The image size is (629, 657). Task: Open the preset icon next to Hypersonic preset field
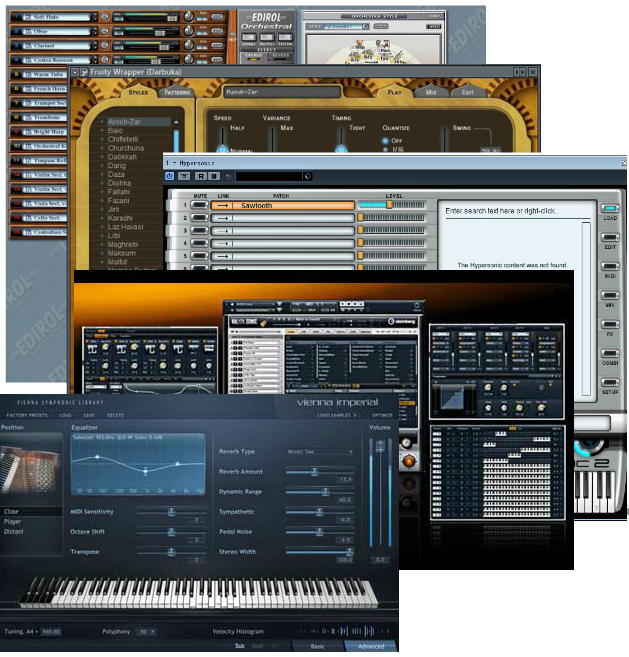[308, 176]
